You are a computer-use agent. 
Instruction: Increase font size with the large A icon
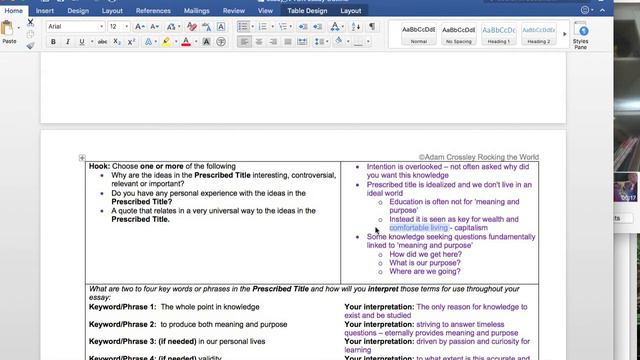(x=139, y=27)
